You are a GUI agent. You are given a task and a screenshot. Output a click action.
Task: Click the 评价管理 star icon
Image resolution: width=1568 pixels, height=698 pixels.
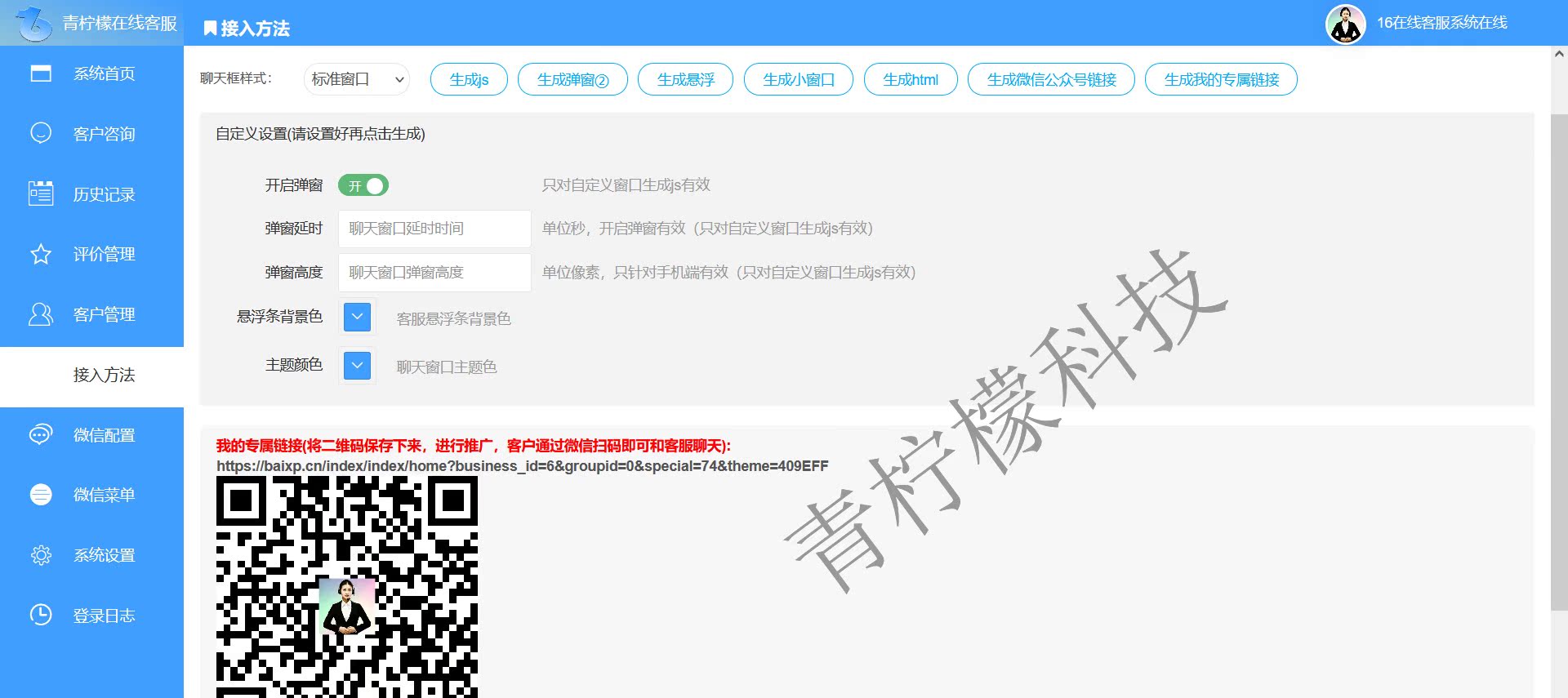41,254
